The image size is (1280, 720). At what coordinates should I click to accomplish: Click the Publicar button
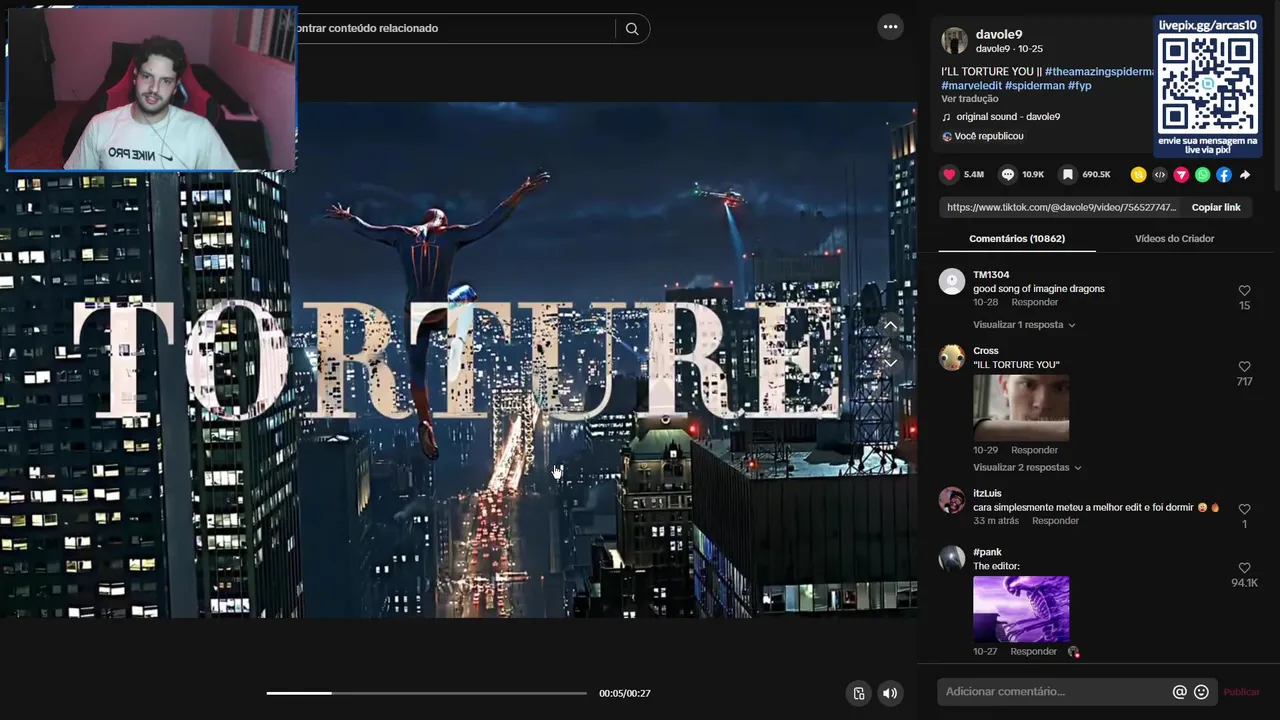click(1241, 692)
